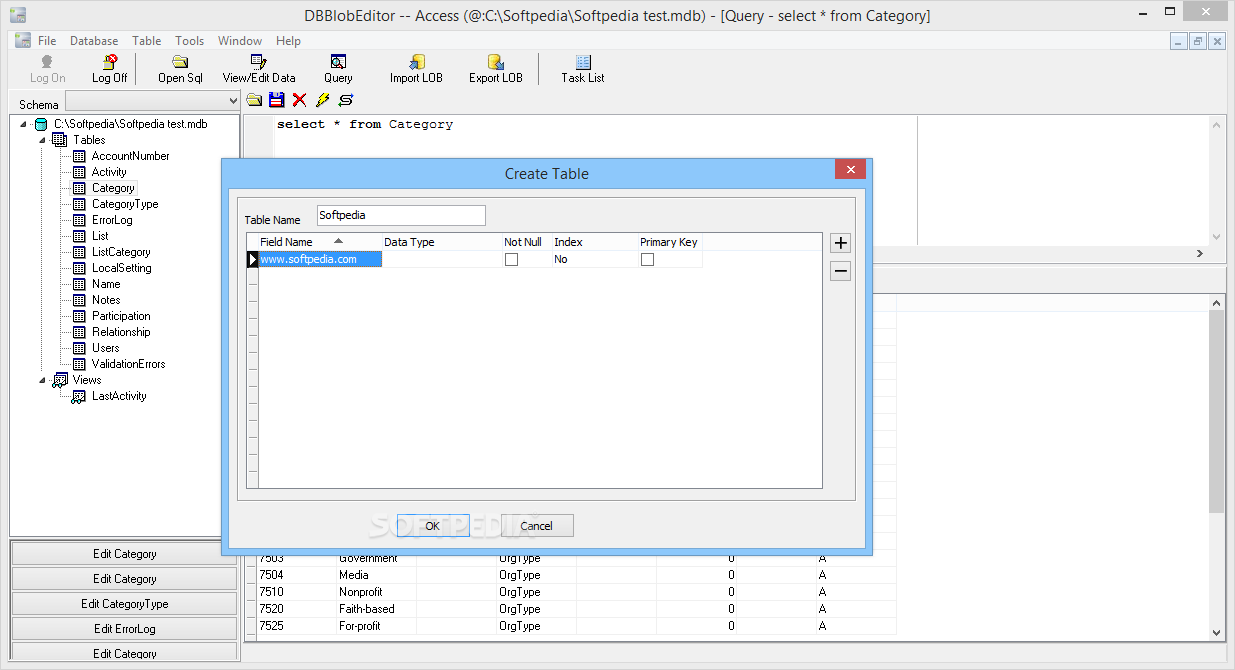
Task: Sort by the Field Name column header
Action: pyautogui.click(x=319, y=242)
